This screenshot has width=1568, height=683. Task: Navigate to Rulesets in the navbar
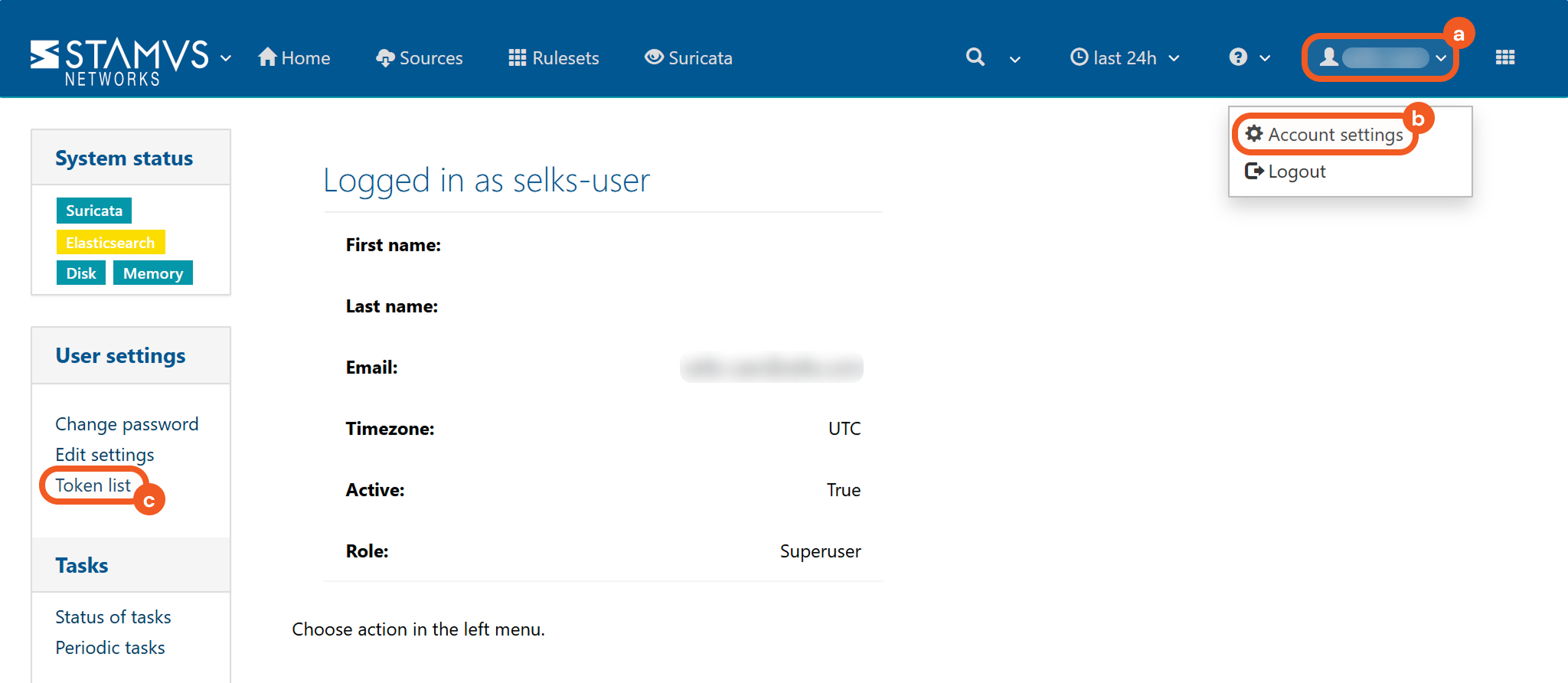[x=554, y=58]
